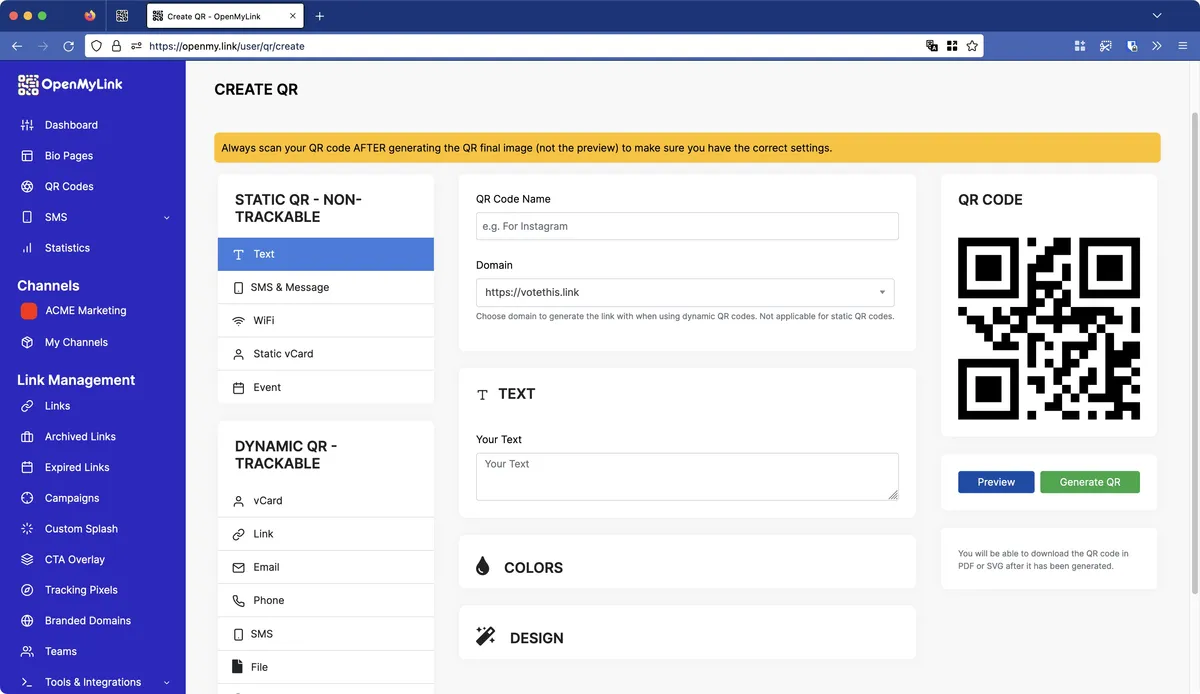The height and width of the screenshot is (694, 1200).
Task: Click the QR code preview image
Action: [1049, 328]
